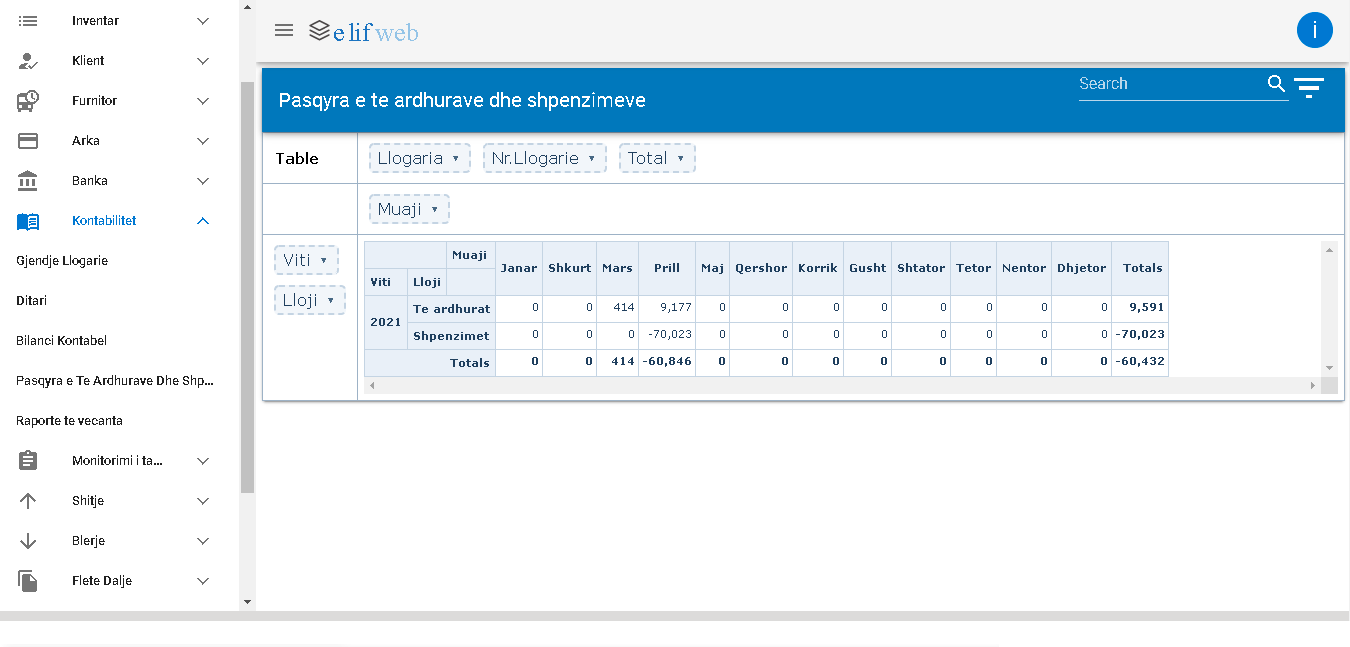This screenshot has height=647, width=1350.
Task: Click pivot table vertical scroll up arrow
Action: [1329, 250]
